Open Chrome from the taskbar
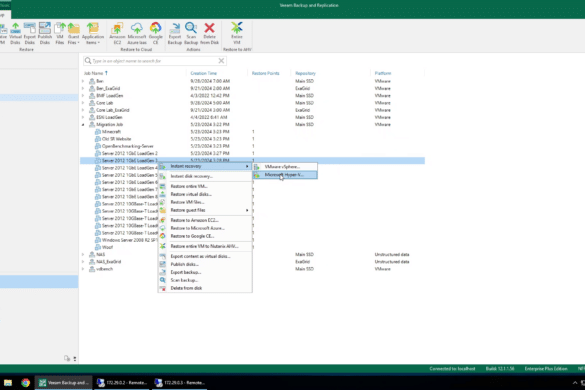 25,383
